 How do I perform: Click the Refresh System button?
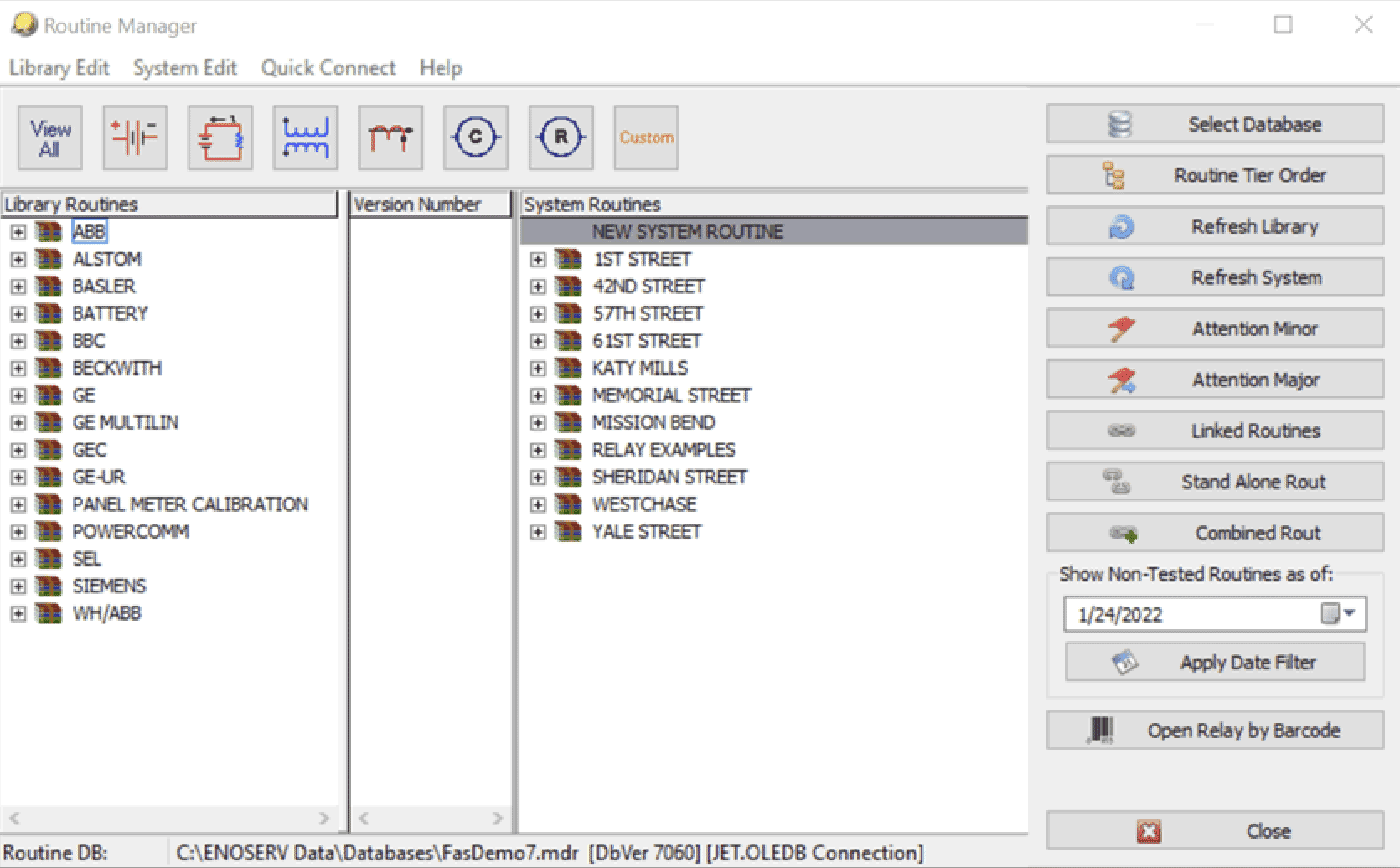tap(1215, 277)
